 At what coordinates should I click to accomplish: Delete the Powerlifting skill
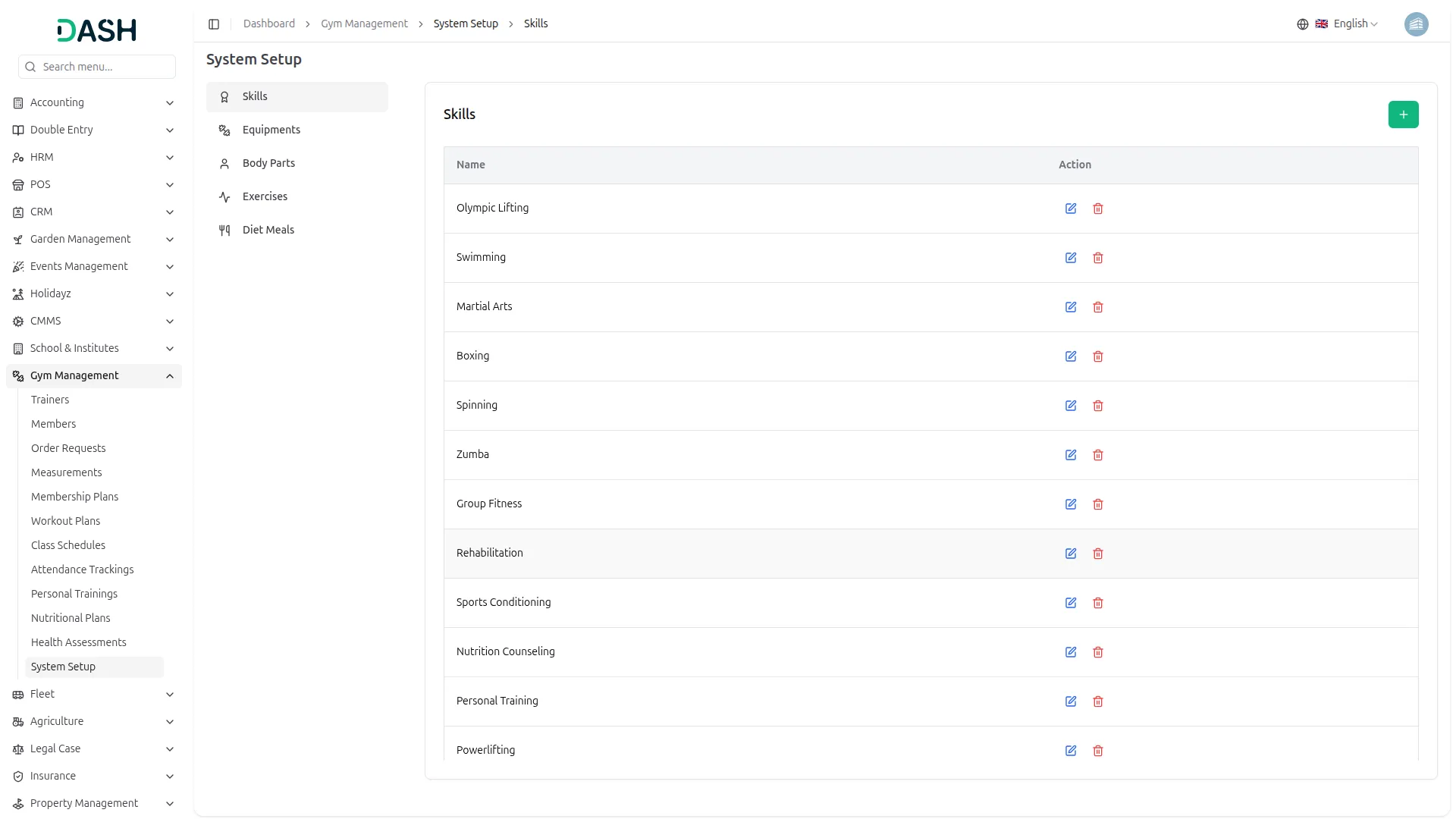tap(1098, 751)
